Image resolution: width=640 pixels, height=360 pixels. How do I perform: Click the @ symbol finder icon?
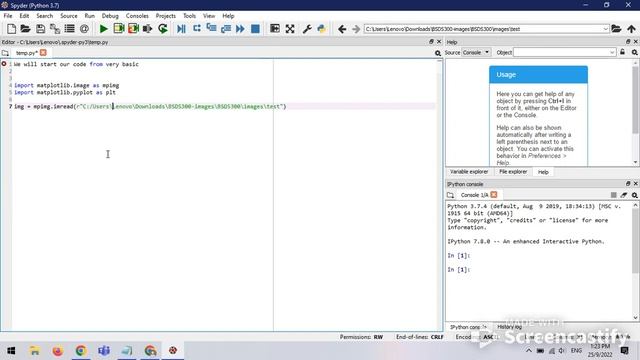84,29
